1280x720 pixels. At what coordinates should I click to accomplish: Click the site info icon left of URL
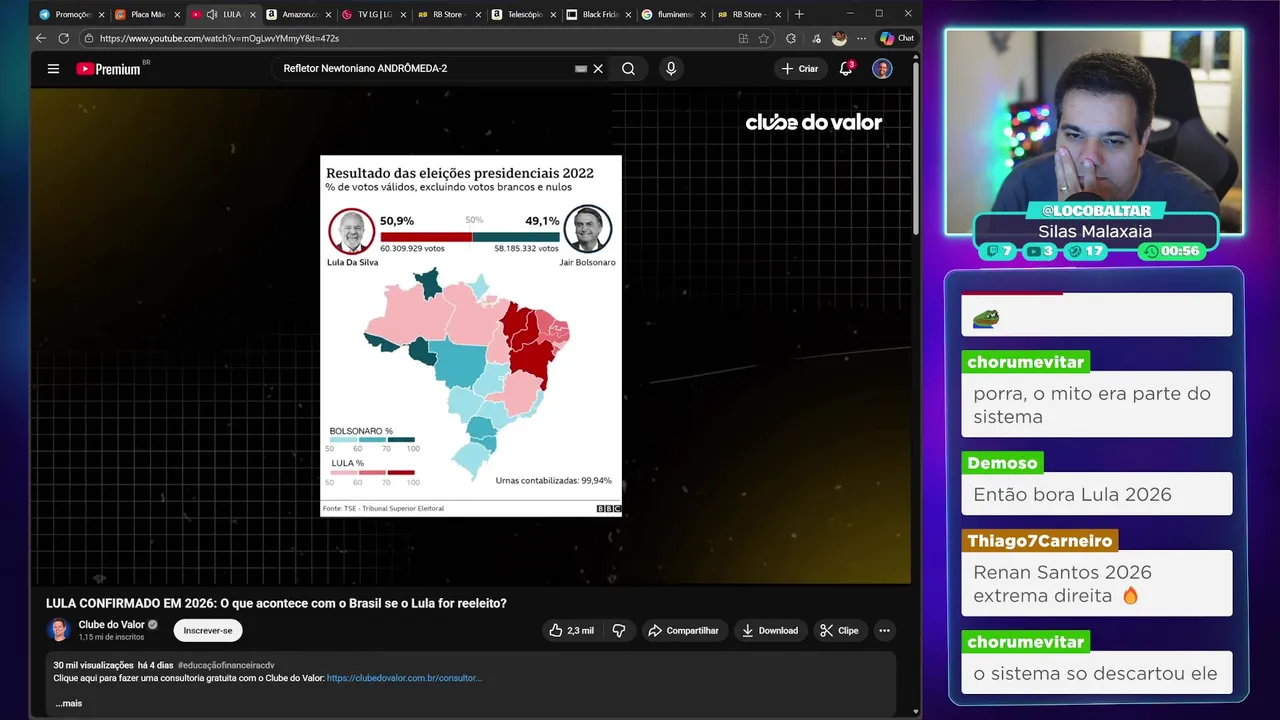[x=88, y=38]
